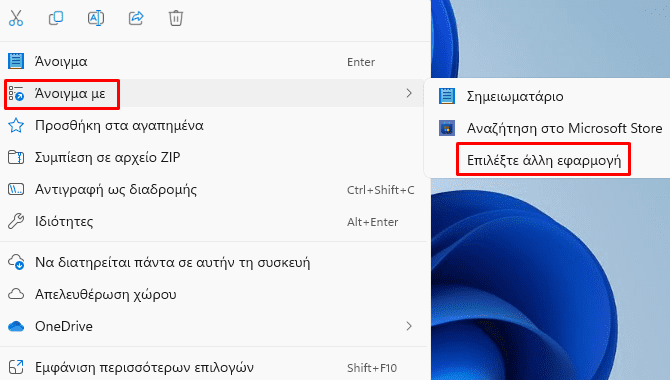
Task: Click the Share icon
Action: tap(136, 18)
